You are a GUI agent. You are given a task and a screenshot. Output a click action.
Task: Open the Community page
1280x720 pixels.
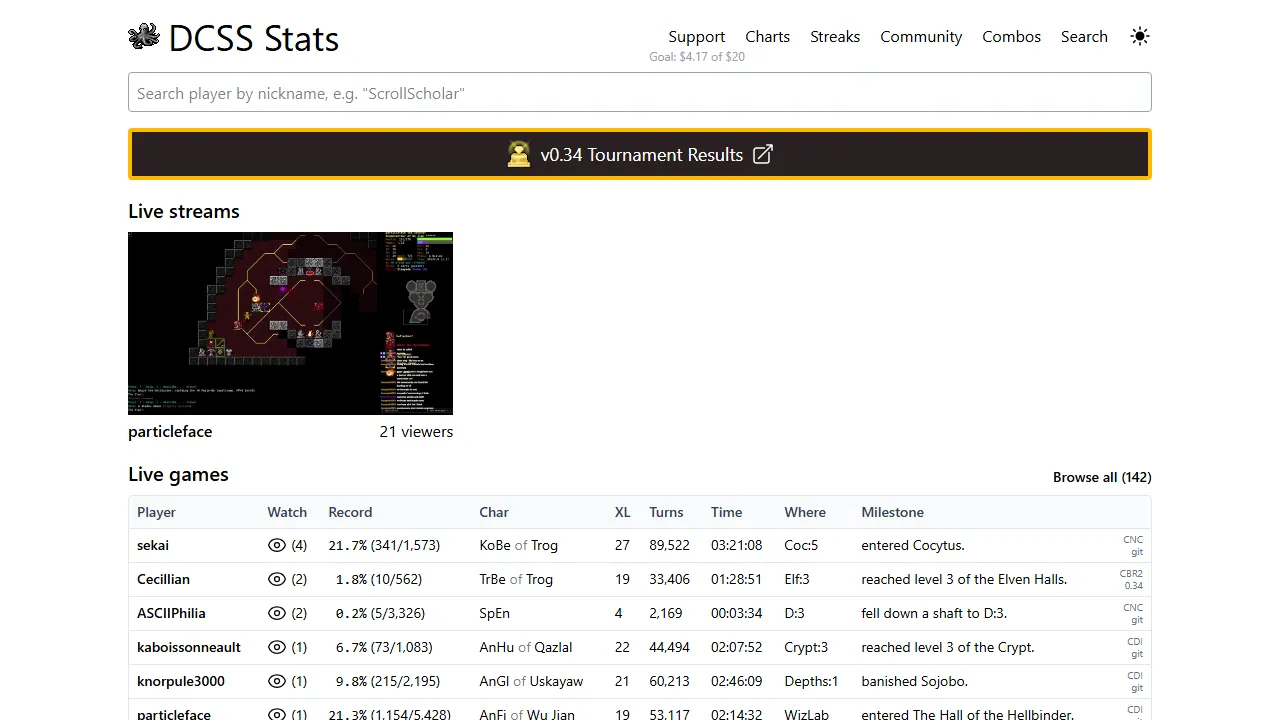point(921,36)
